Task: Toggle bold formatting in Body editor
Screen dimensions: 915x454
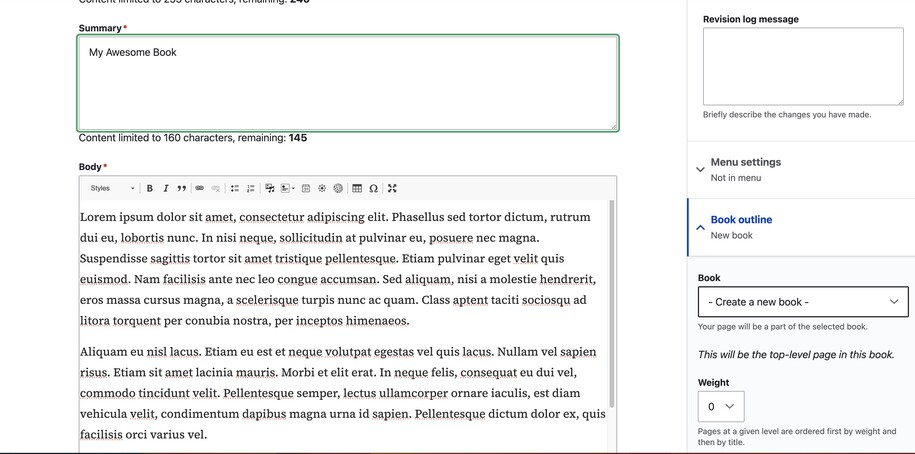Action: (x=150, y=188)
